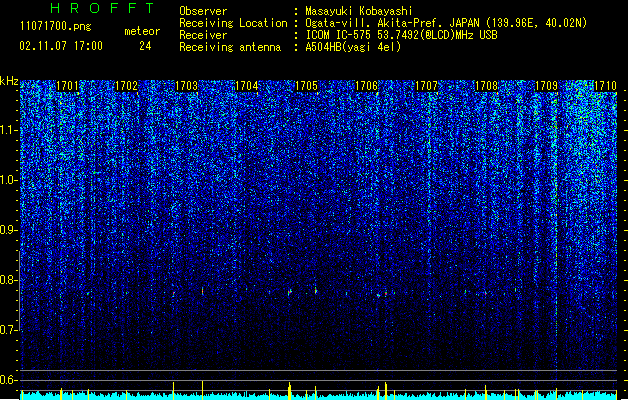Click the meteor label
Image resolution: width=629 pixels, height=400 pixels.
tap(142, 31)
